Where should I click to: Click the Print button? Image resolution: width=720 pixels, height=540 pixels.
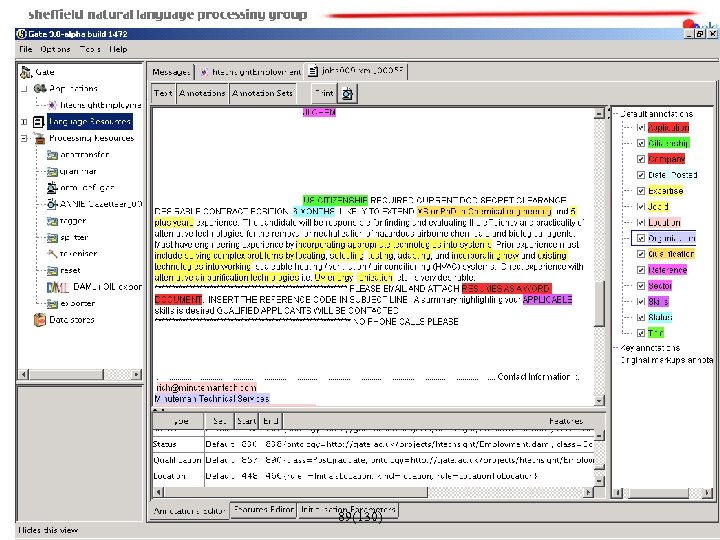[x=324, y=93]
